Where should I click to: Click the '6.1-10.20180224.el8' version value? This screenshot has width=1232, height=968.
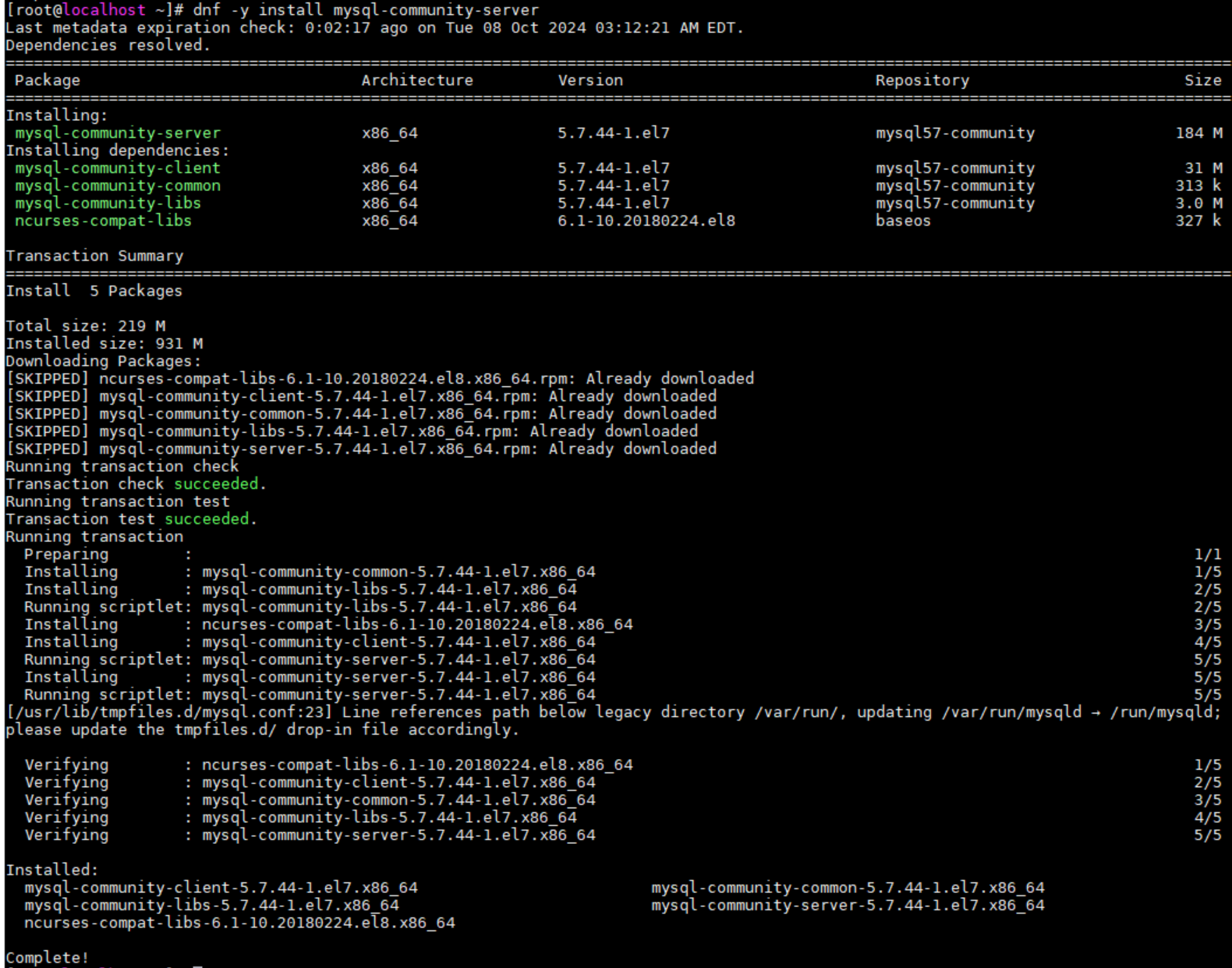(x=646, y=221)
